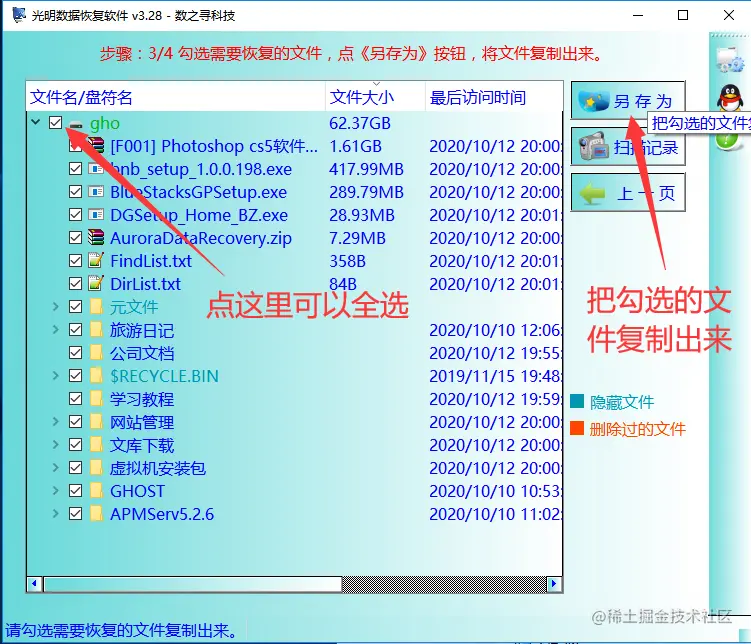
Task: Toggle AuroraDataRecovery.zip checkbox
Action: coord(75,237)
